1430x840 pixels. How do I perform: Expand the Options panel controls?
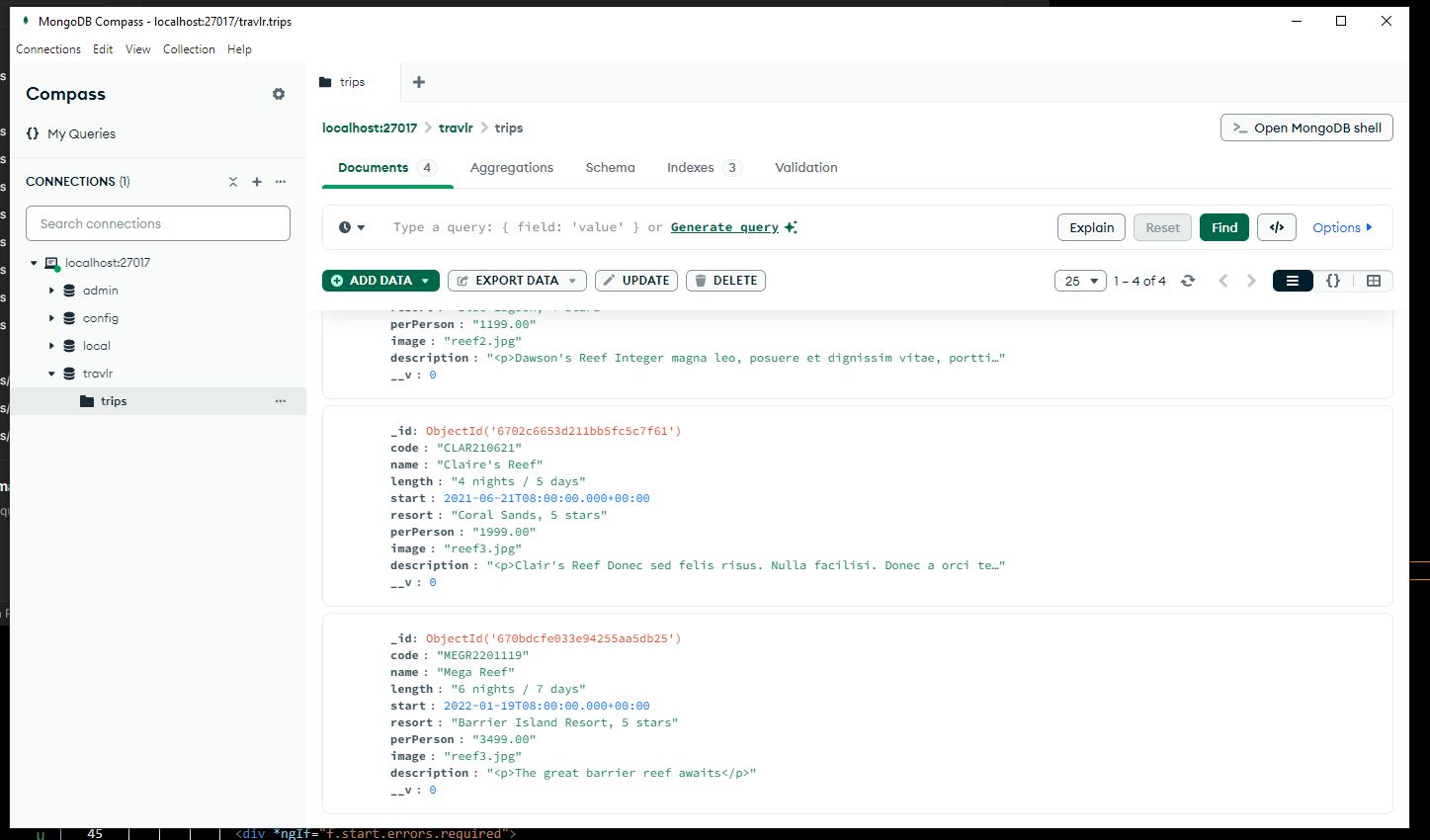pyautogui.click(x=1341, y=227)
